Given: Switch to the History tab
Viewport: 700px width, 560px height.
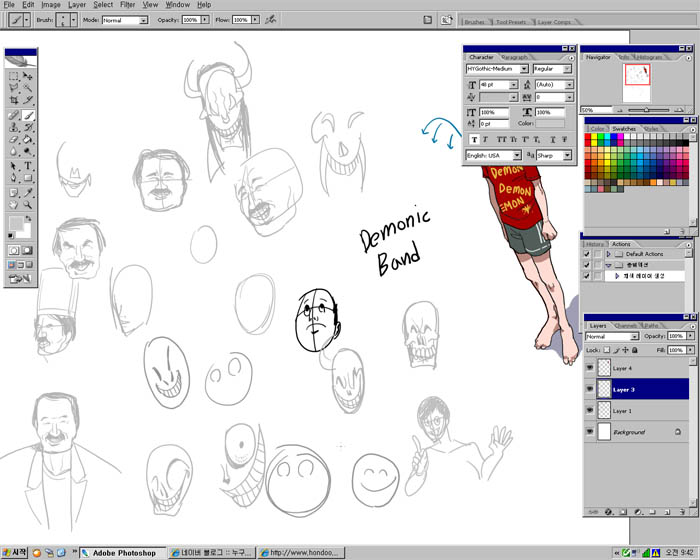Looking at the screenshot, I should 594,244.
